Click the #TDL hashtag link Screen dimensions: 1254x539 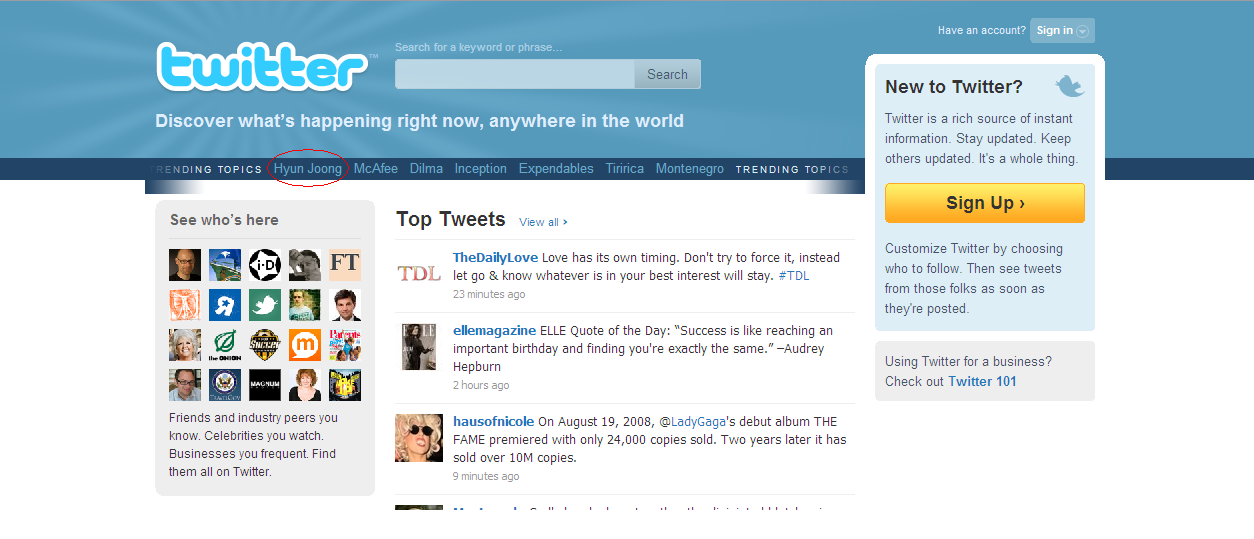click(793, 275)
